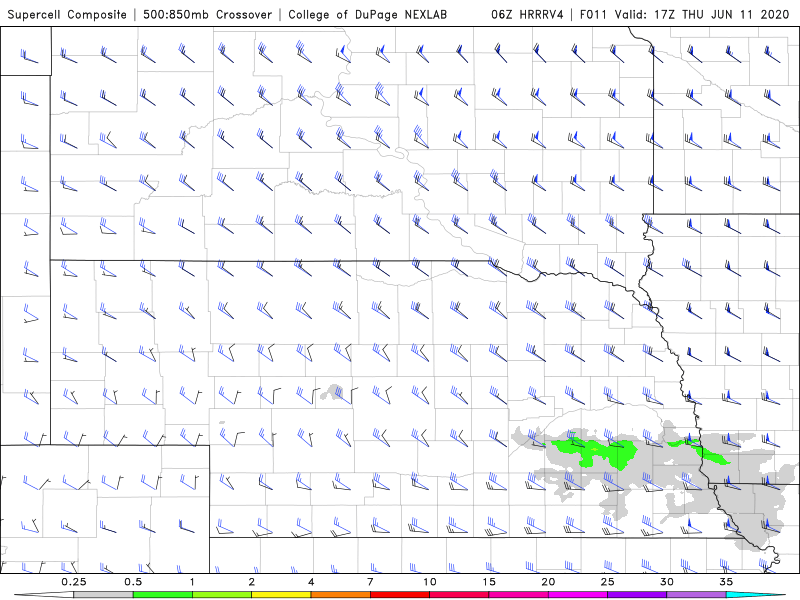Click the 0.5 legend value
Viewport: 800px width, 600px height.
133,582
